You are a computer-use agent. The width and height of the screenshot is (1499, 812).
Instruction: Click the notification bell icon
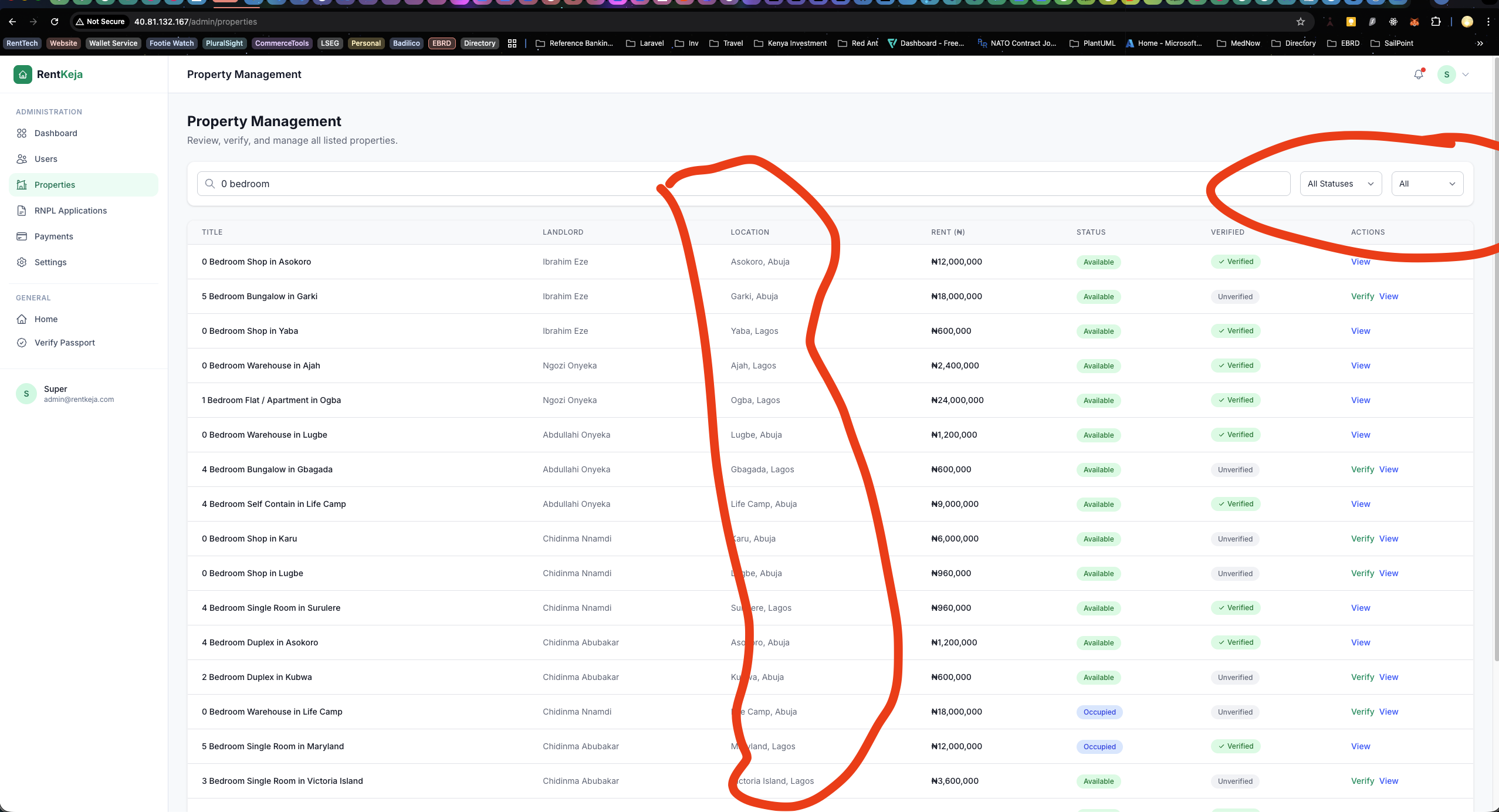tap(1418, 75)
